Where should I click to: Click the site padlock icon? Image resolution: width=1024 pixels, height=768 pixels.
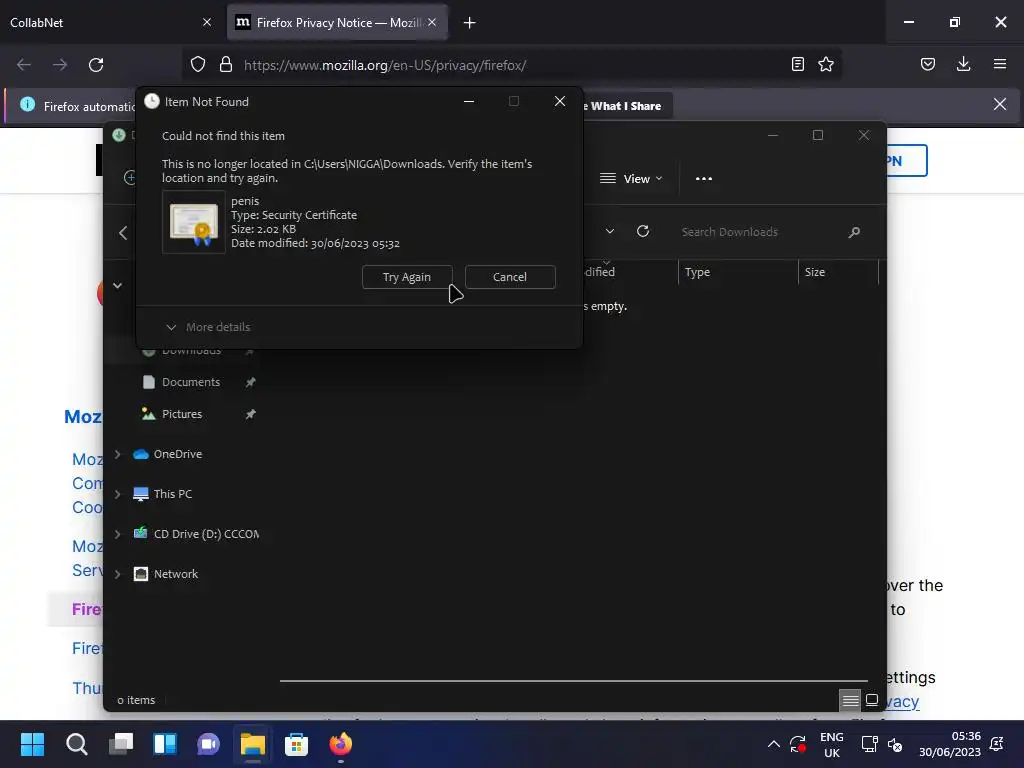(x=226, y=65)
